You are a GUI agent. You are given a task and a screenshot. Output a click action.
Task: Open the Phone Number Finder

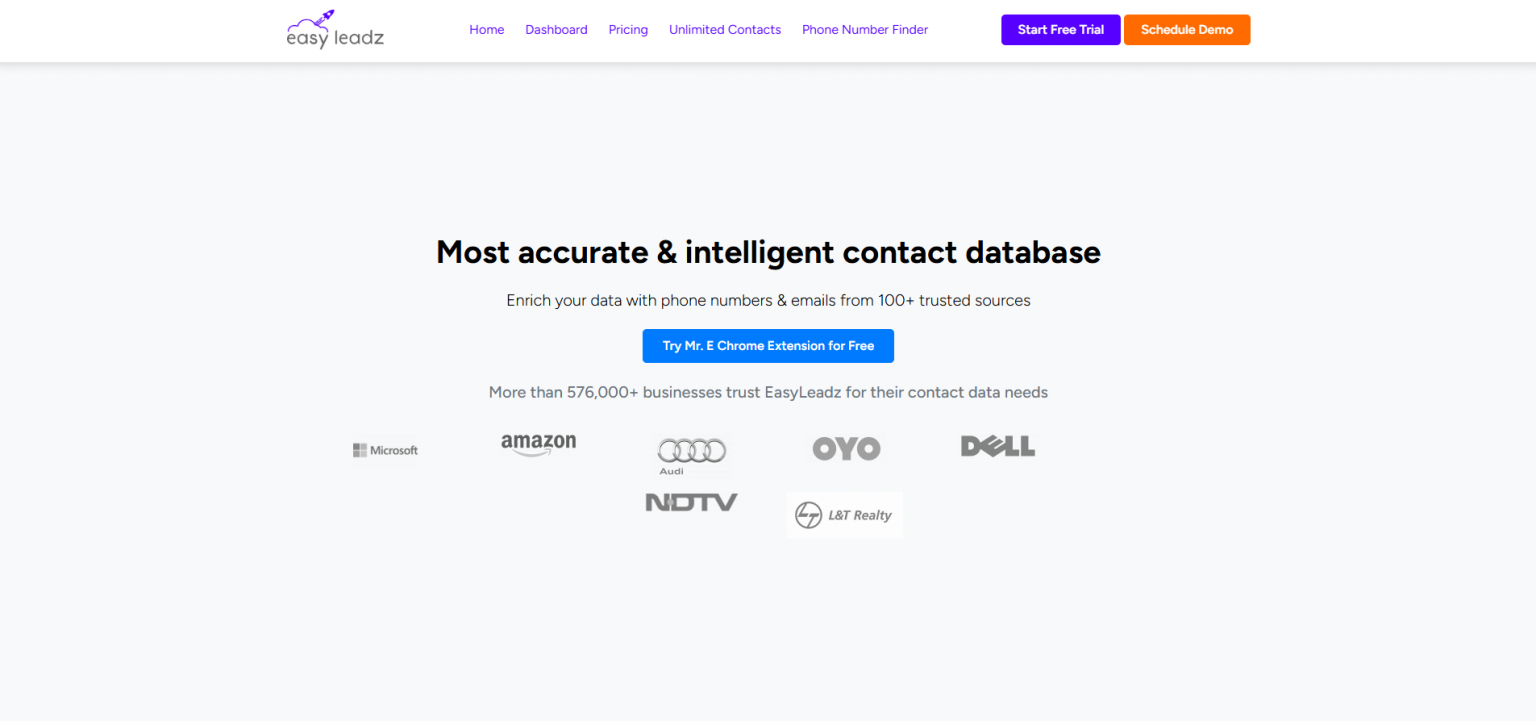pos(864,29)
